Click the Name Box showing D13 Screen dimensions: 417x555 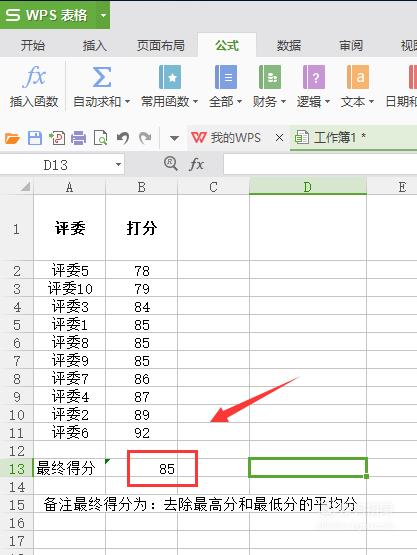[56, 165]
